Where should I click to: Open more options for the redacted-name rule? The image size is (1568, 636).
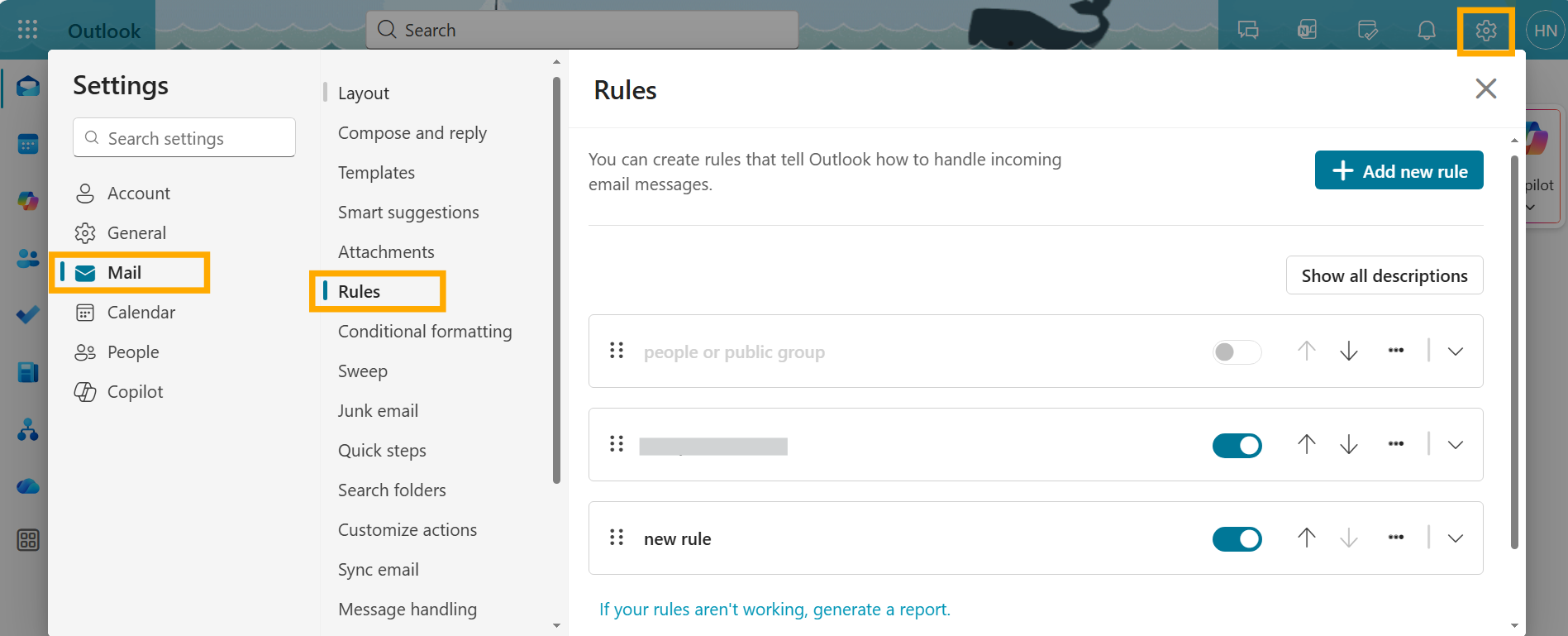(1396, 444)
